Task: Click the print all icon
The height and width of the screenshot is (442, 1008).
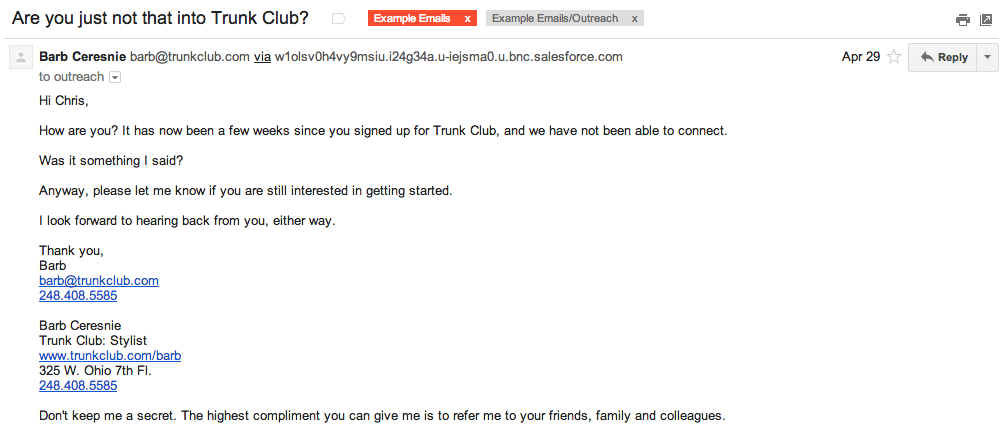Action: (962, 19)
